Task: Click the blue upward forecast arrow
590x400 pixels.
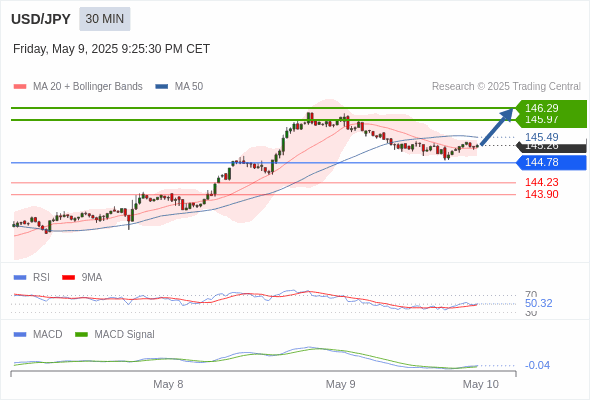Action: 497,126
